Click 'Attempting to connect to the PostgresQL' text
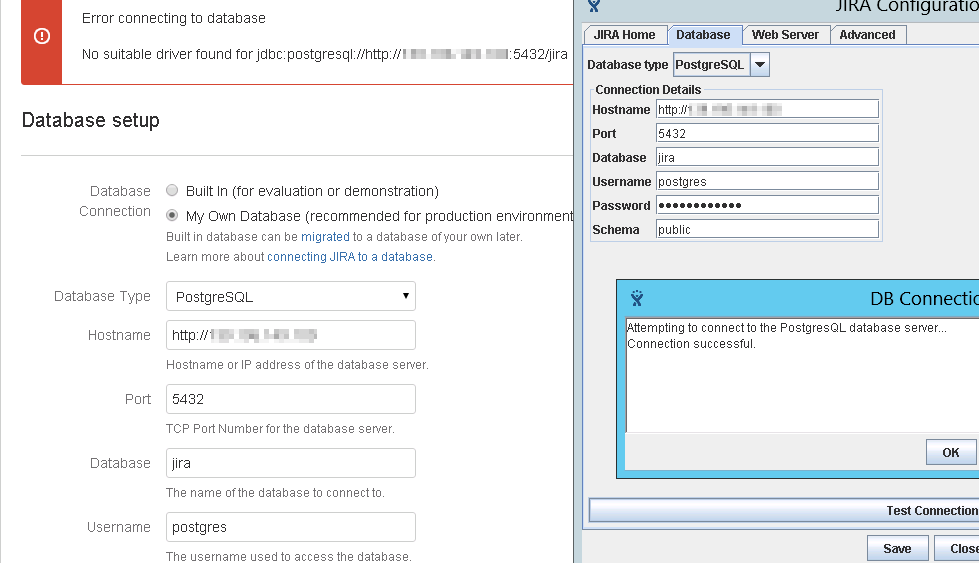 [x=787, y=328]
